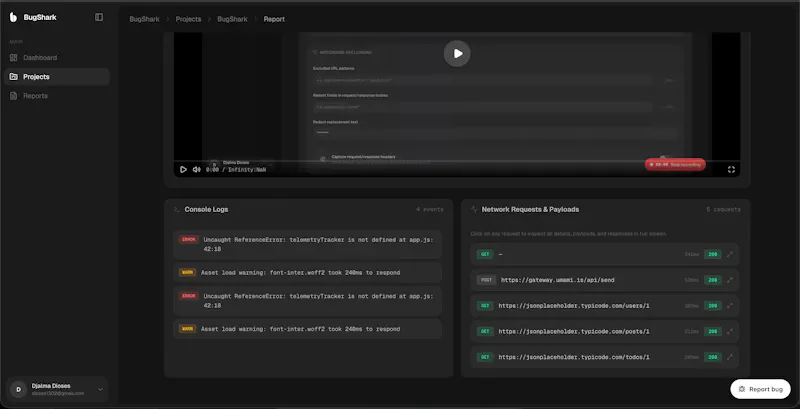Open the POST https://gateway.umami.is/api/send request
The height and width of the screenshot is (409, 800).
coord(605,280)
